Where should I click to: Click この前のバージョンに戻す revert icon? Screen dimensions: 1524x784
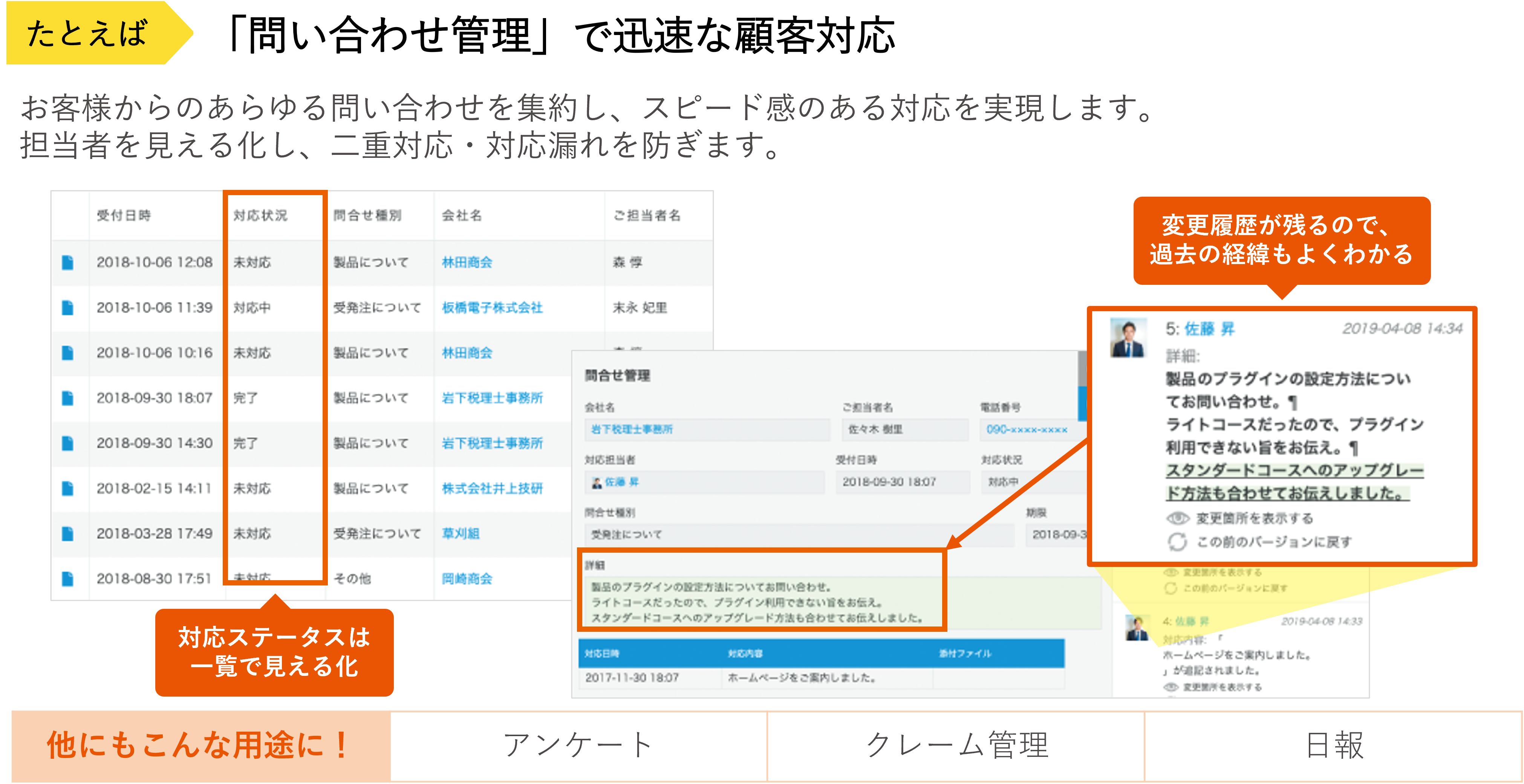click(1177, 542)
